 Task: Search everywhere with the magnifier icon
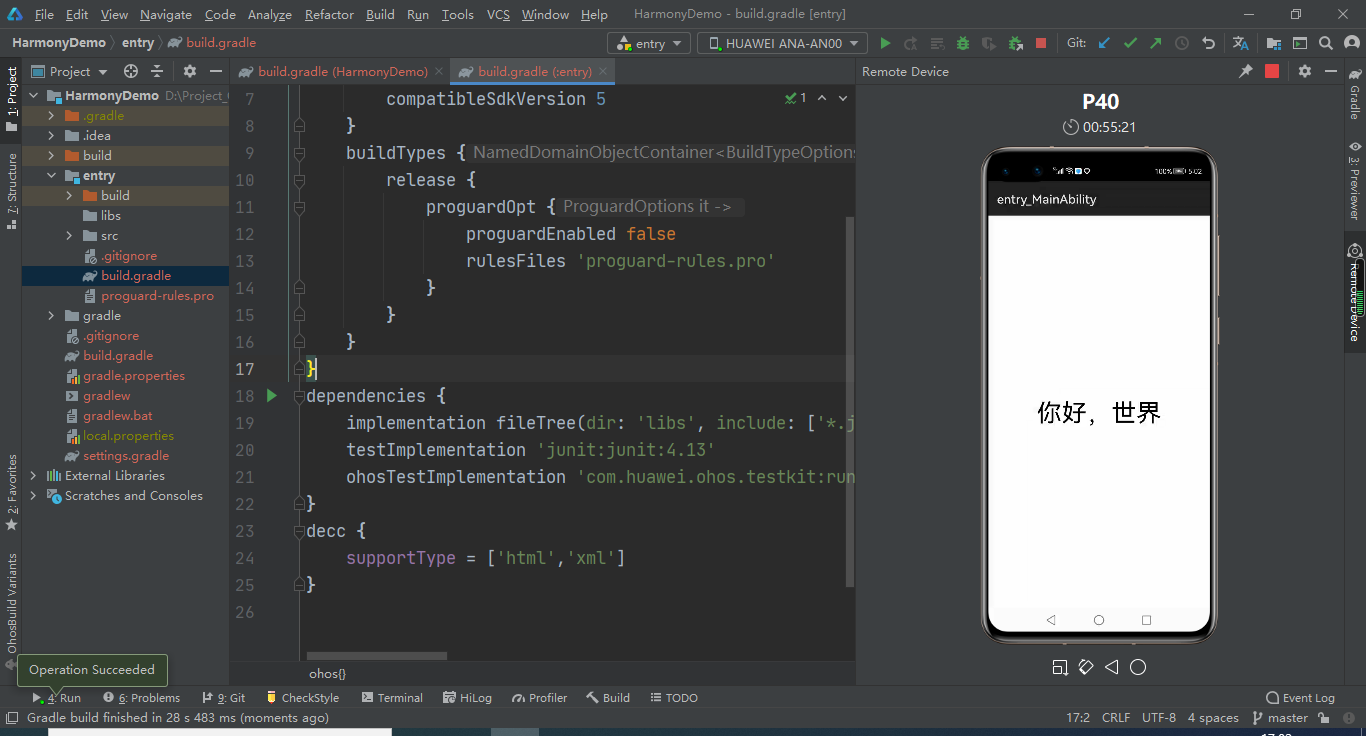(x=1326, y=43)
